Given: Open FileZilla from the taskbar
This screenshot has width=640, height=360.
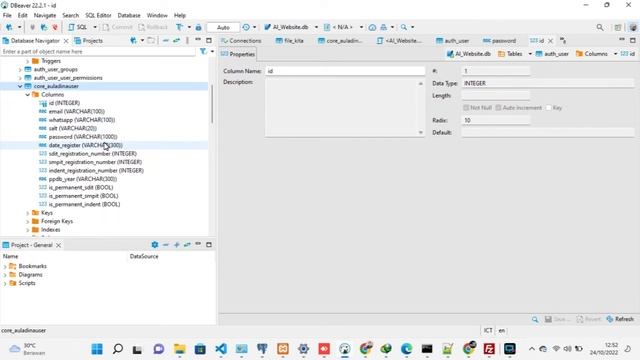Looking at the screenshot, I should [489, 349].
